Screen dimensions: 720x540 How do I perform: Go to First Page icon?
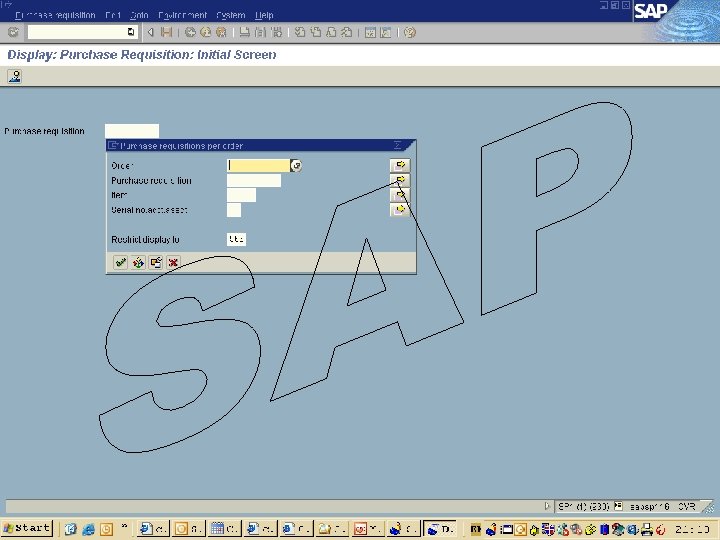pos(300,32)
